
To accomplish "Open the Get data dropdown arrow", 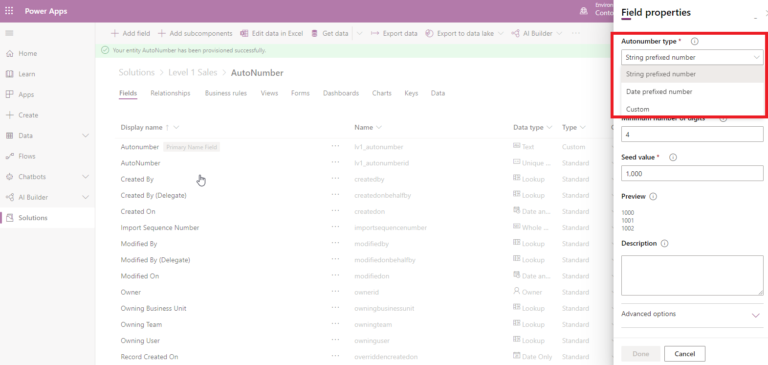I will coord(359,33).
